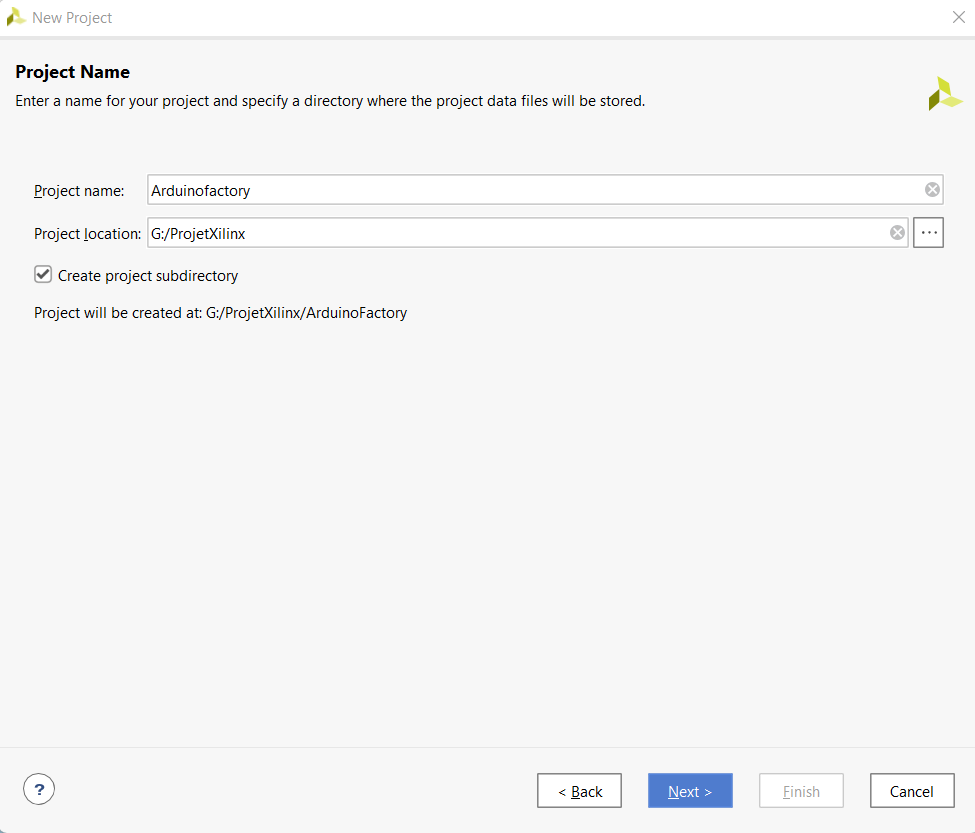Screen dimensions: 975x833
Task: Click the 'New Project' title bar text
Action: [x=72, y=18]
